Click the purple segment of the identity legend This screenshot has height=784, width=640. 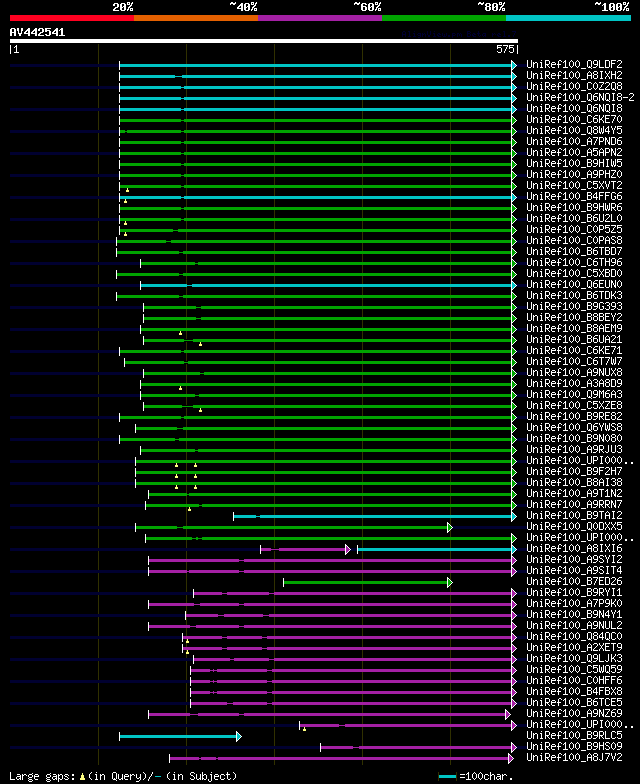[x=320, y=18]
